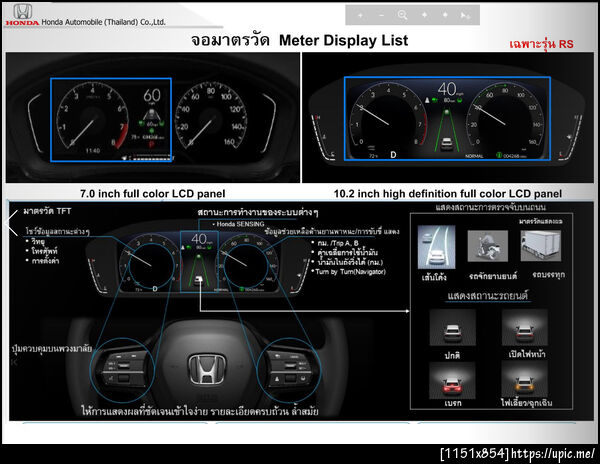Viewport: 600px width, 464px height.
Task: Click the headlights-on car status thumbnail
Action: click(x=525, y=327)
